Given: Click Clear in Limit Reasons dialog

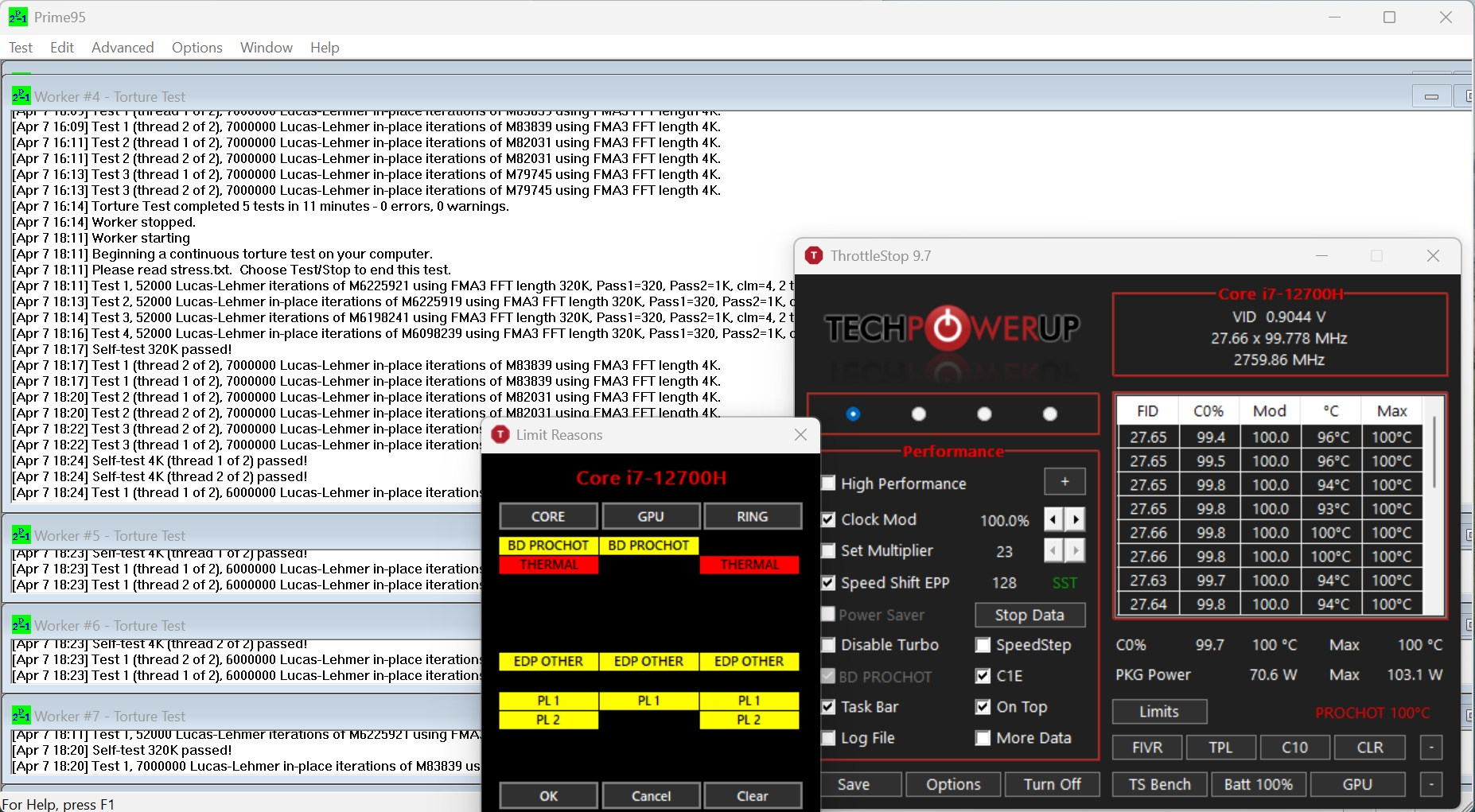Looking at the screenshot, I should (x=753, y=795).
